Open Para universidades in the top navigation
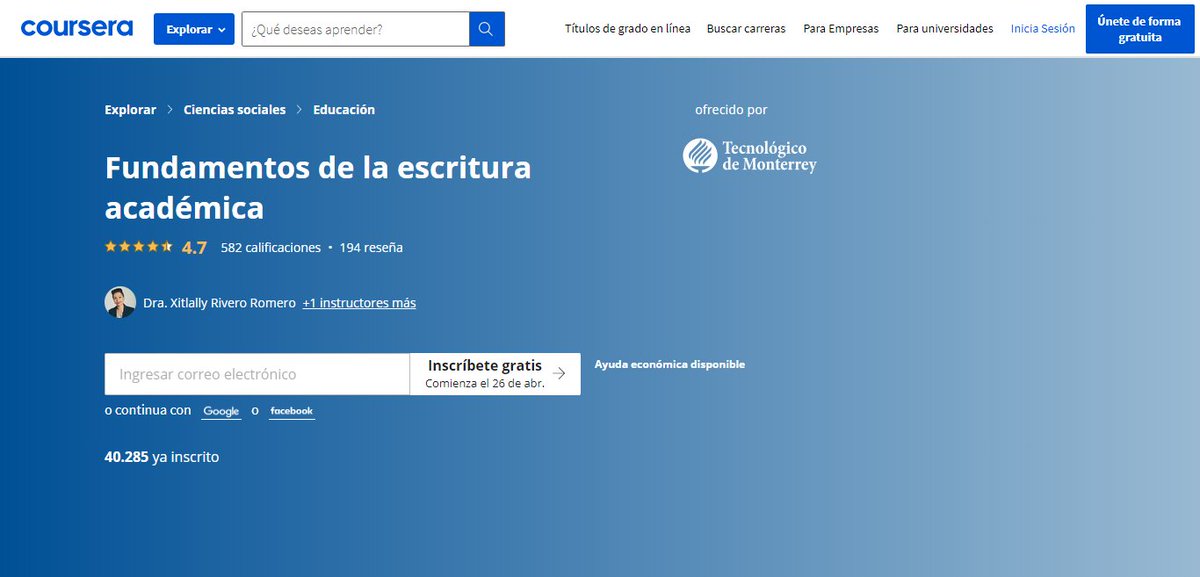The height and width of the screenshot is (577, 1200). click(x=945, y=29)
